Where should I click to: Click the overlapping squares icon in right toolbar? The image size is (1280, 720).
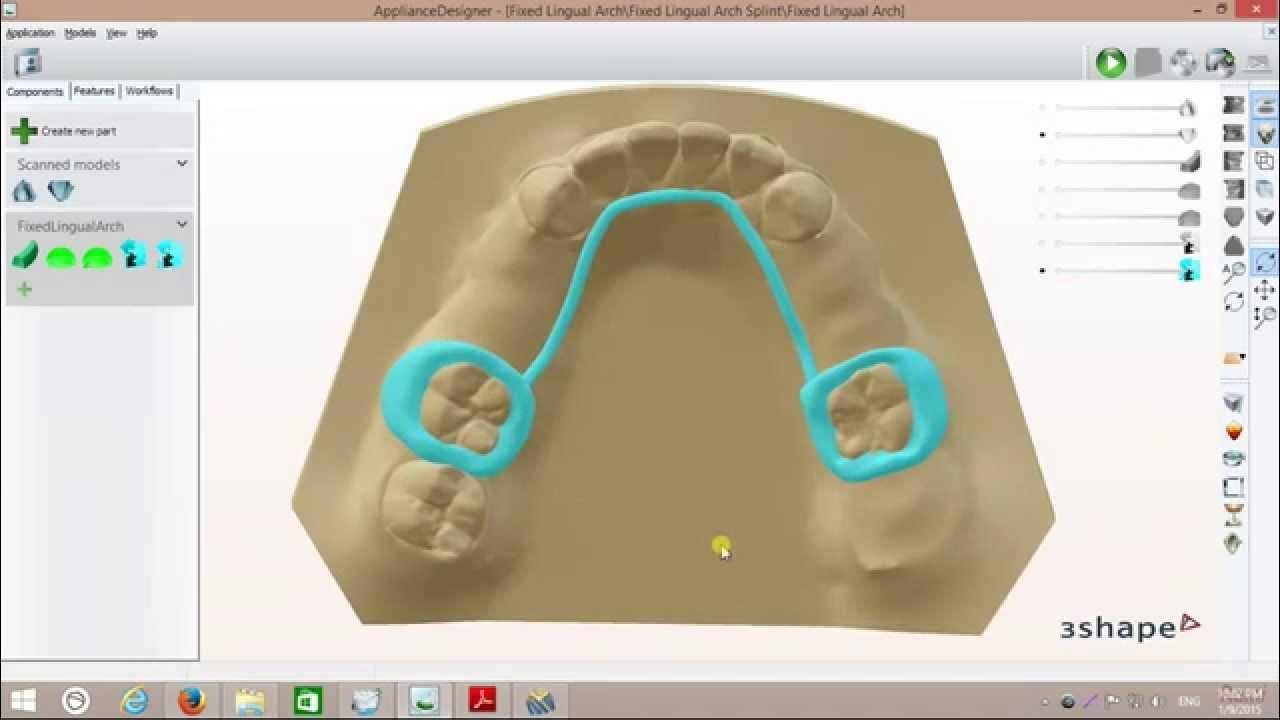1264,160
